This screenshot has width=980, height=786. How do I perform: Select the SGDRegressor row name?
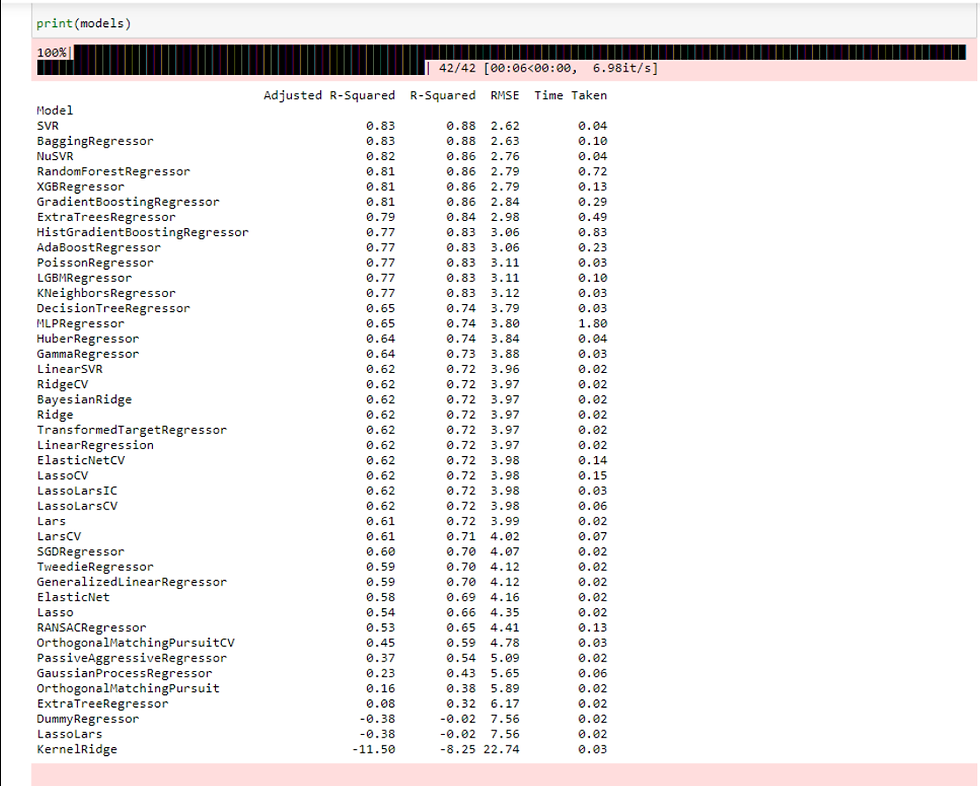click(81, 552)
